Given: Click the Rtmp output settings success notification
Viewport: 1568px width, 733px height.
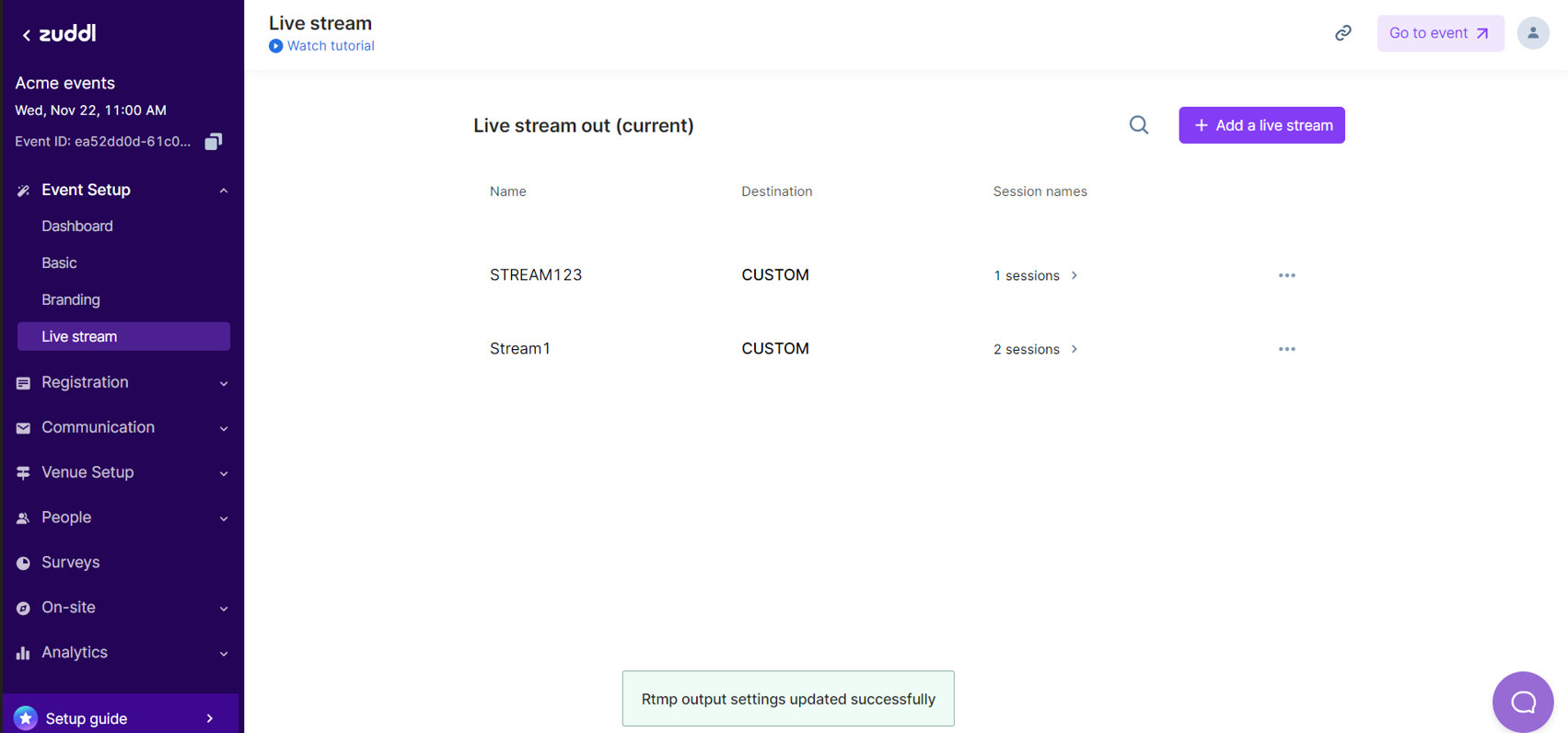Looking at the screenshot, I should click(788, 699).
